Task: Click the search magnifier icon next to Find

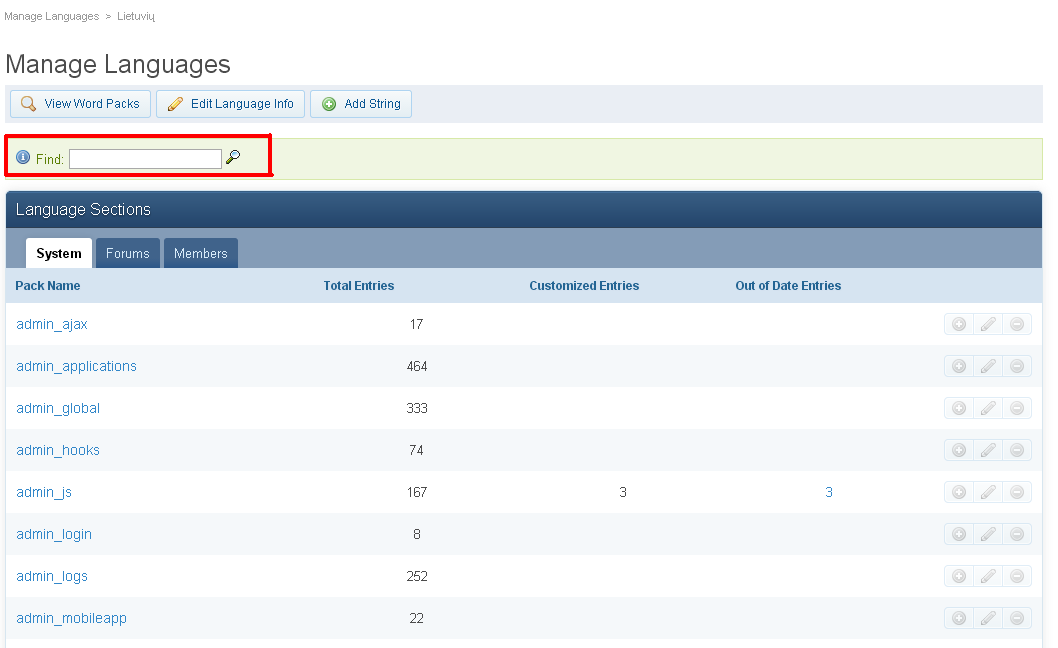Action: pyautogui.click(x=233, y=157)
